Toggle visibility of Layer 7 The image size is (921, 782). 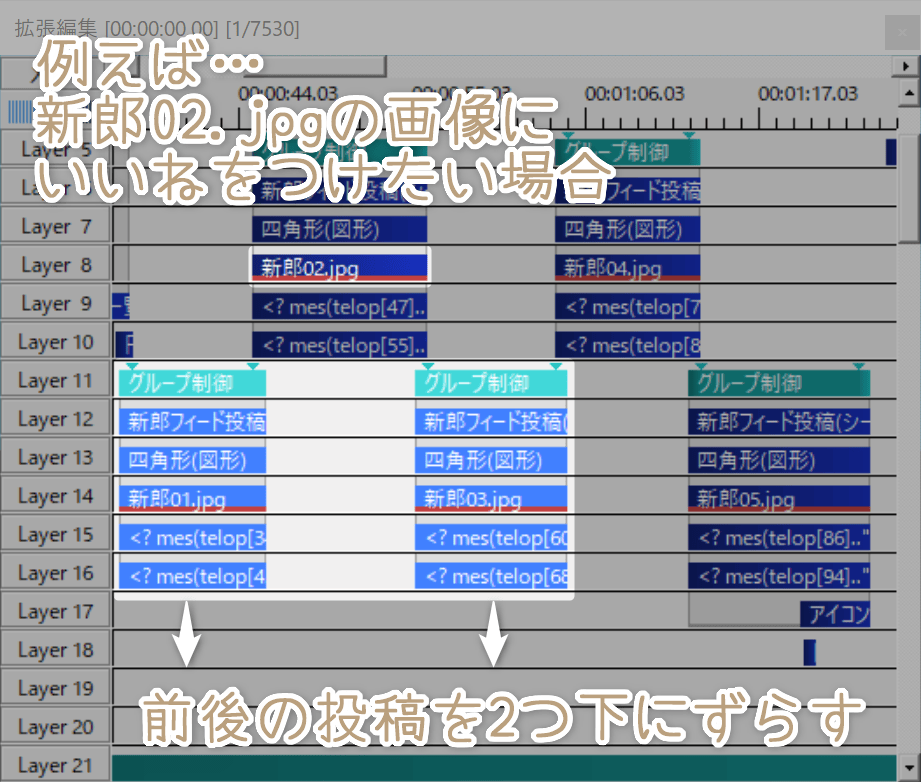pyautogui.click(x=56, y=227)
